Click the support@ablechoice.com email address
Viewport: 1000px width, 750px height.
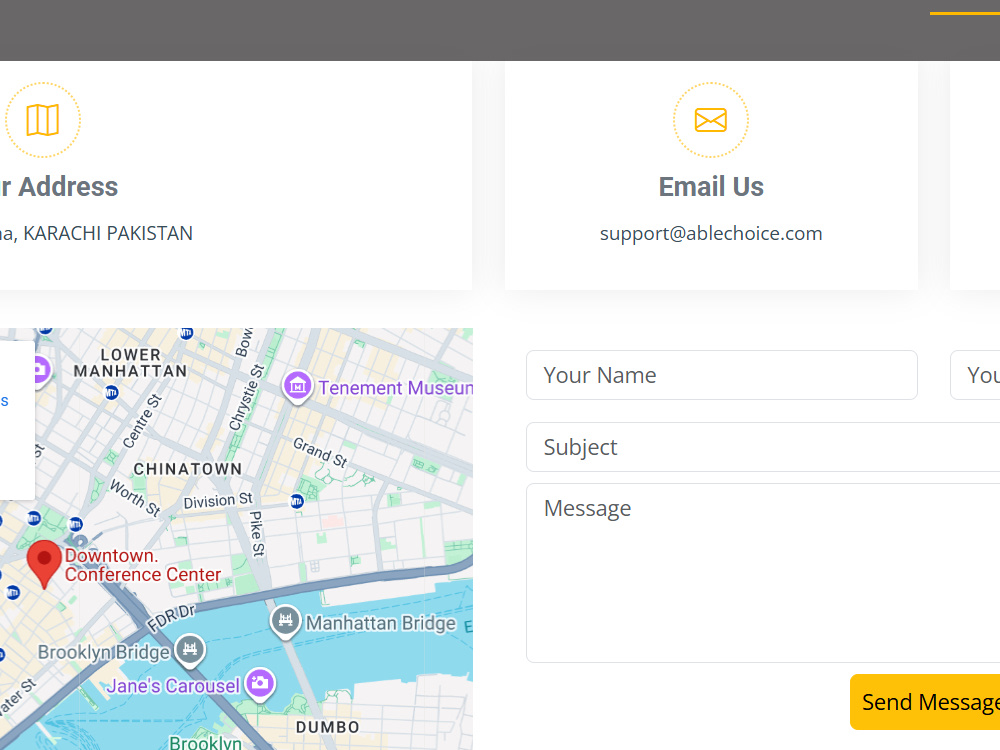click(x=710, y=233)
